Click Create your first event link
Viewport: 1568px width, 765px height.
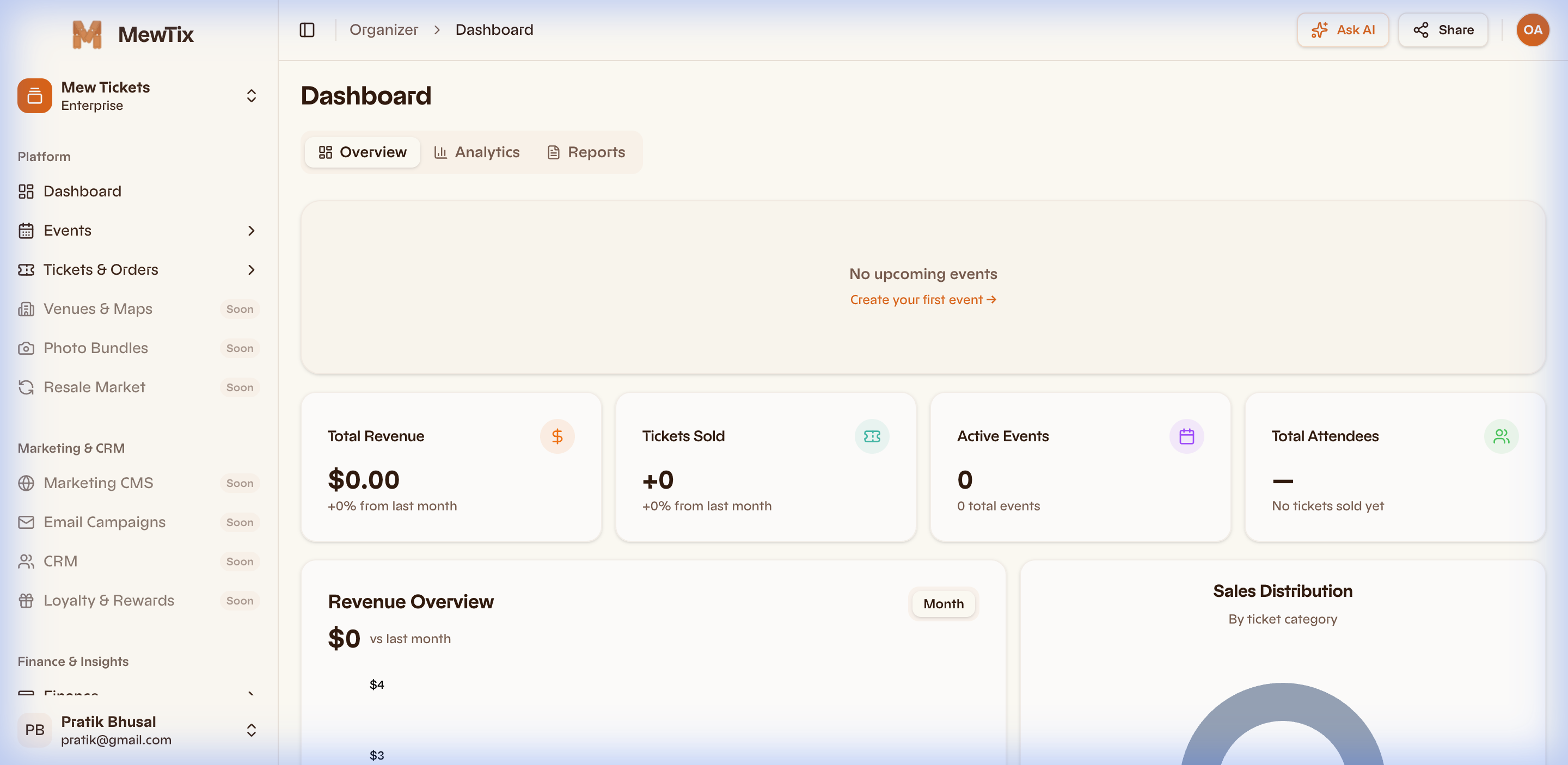pos(923,299)
